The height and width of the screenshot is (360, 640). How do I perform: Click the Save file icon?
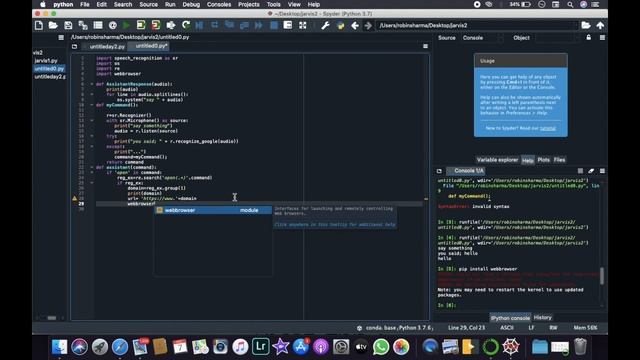coord(68,25)
